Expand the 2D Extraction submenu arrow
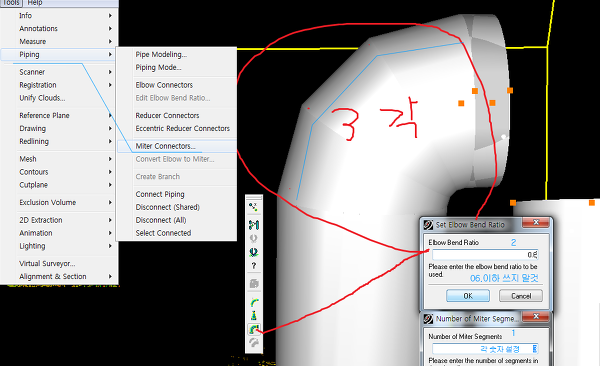600x366 pixels. pos(110,220)
